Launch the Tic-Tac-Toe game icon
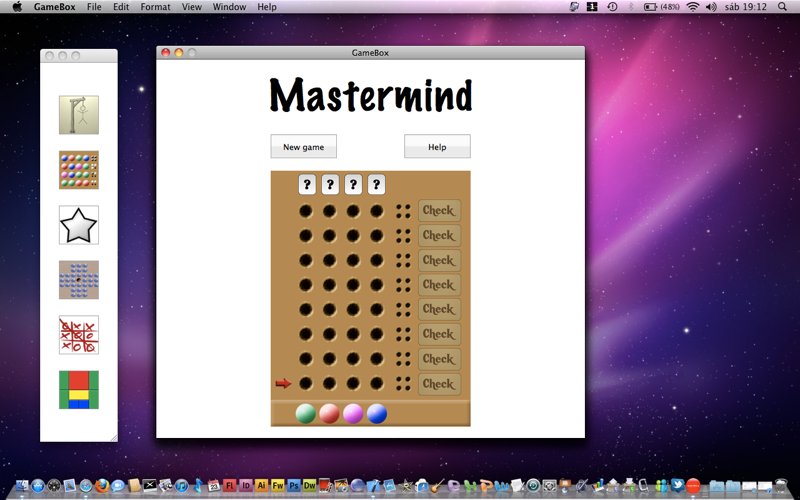Screen dimensions: 800x500 (79, 335)
